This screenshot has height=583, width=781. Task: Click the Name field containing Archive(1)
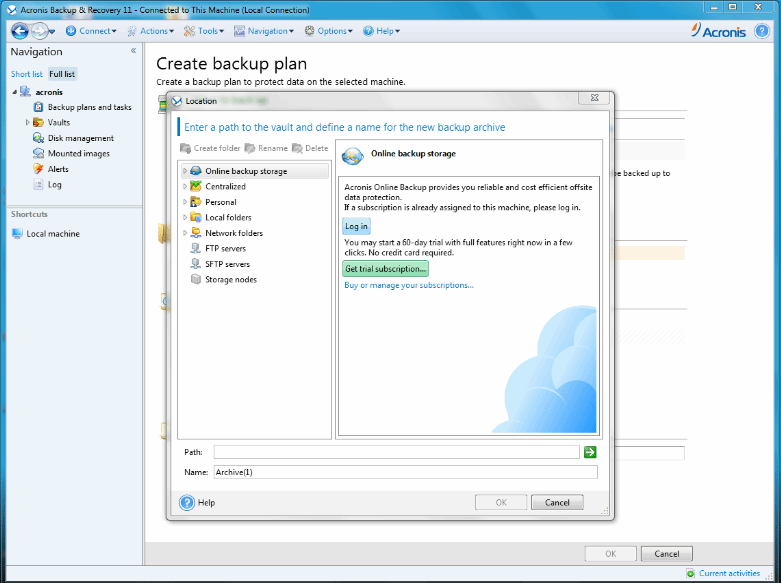click(x=405, y=472)
